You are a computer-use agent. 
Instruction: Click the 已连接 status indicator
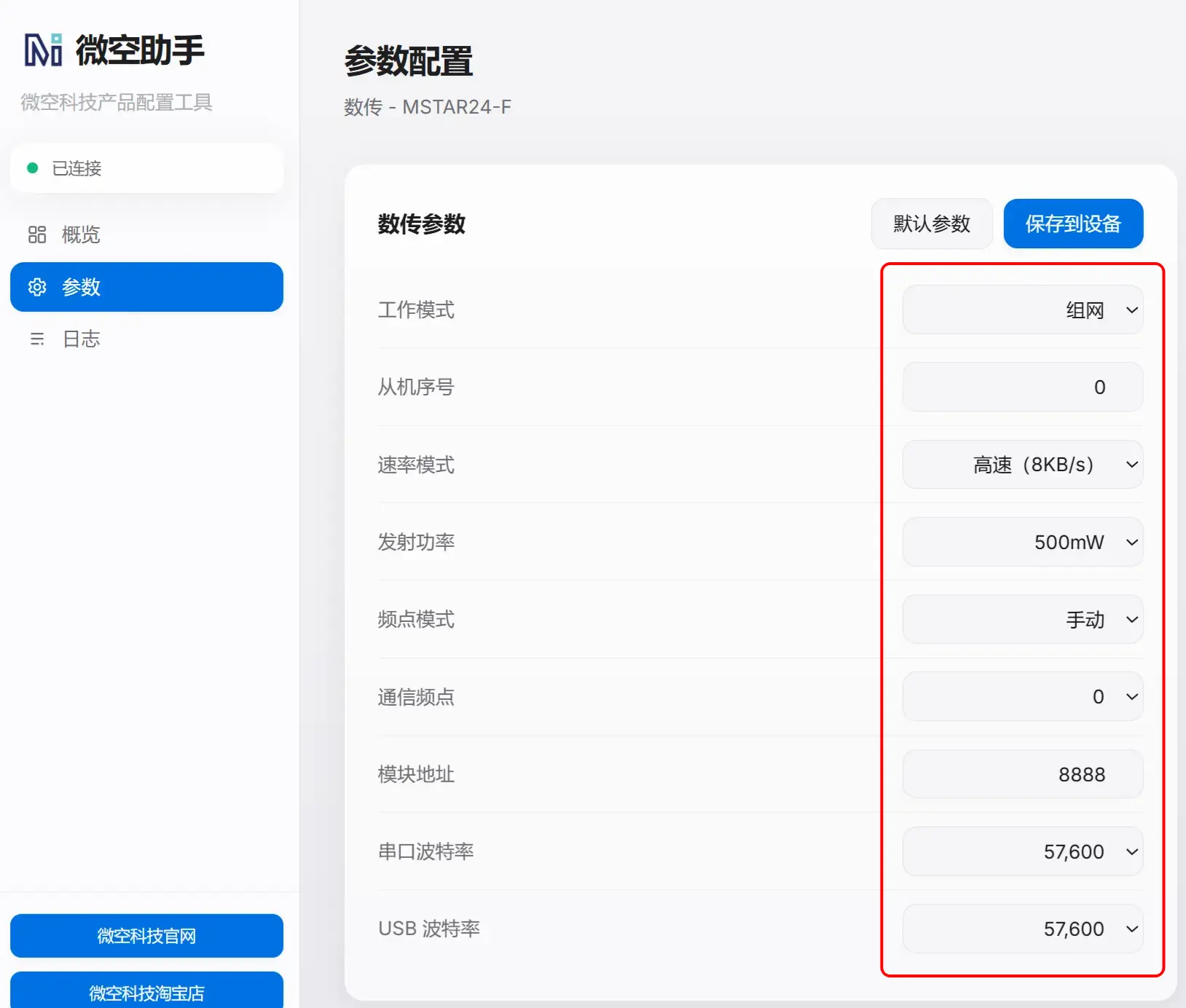click(x=146, y=168)
